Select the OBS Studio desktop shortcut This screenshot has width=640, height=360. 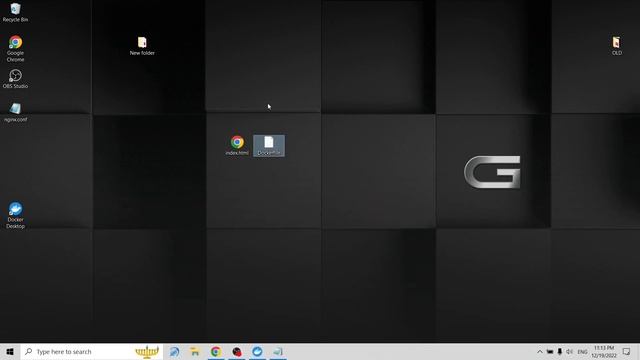coord(15,79)
